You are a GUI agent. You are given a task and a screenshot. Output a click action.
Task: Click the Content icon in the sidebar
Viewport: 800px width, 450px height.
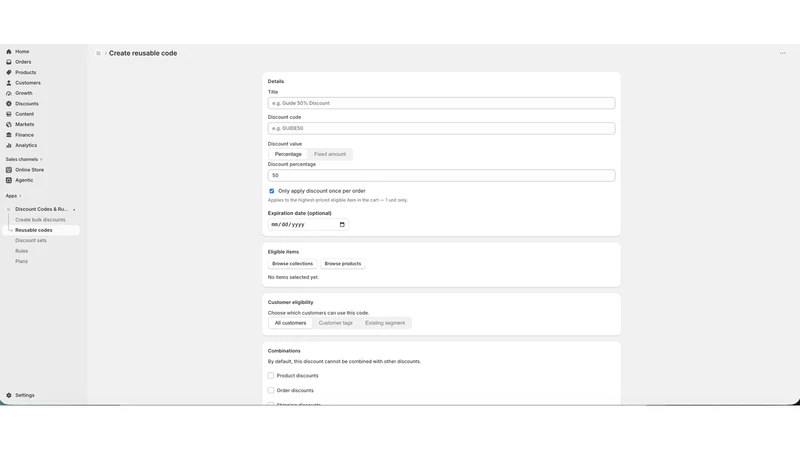(x=9, y=114)
